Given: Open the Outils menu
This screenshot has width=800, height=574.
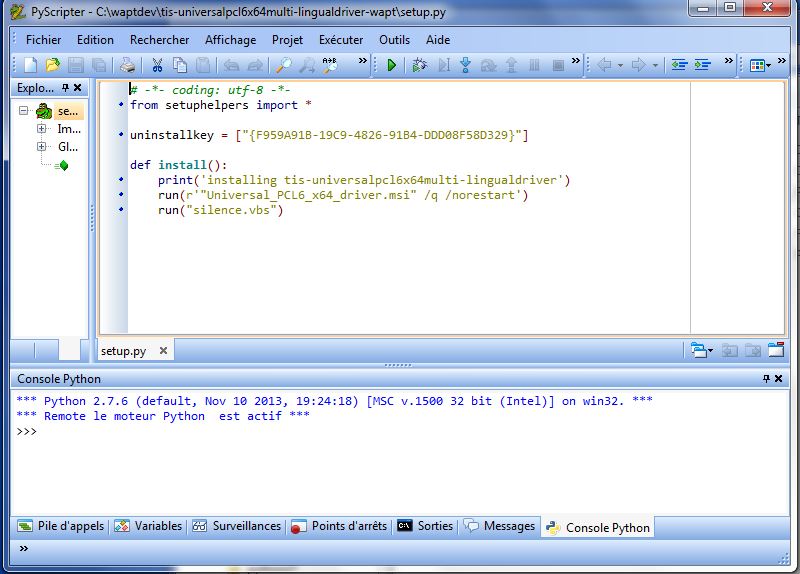Looking at the screenshot, I should coord(394,40).
